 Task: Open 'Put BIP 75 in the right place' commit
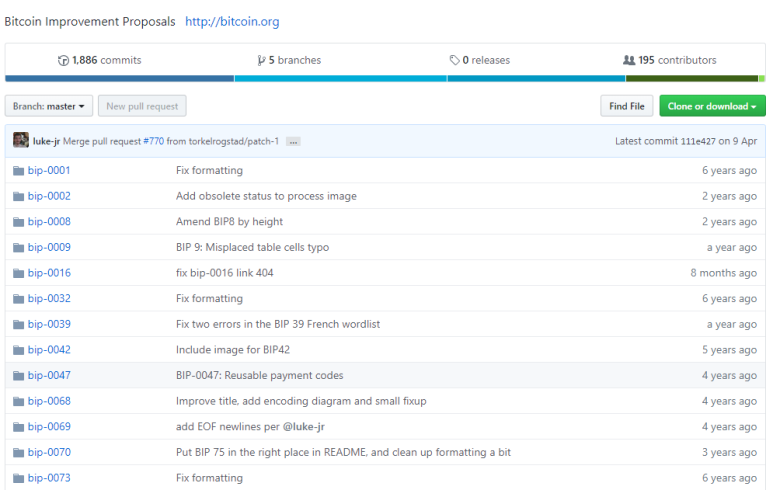[x=343, y=453]
